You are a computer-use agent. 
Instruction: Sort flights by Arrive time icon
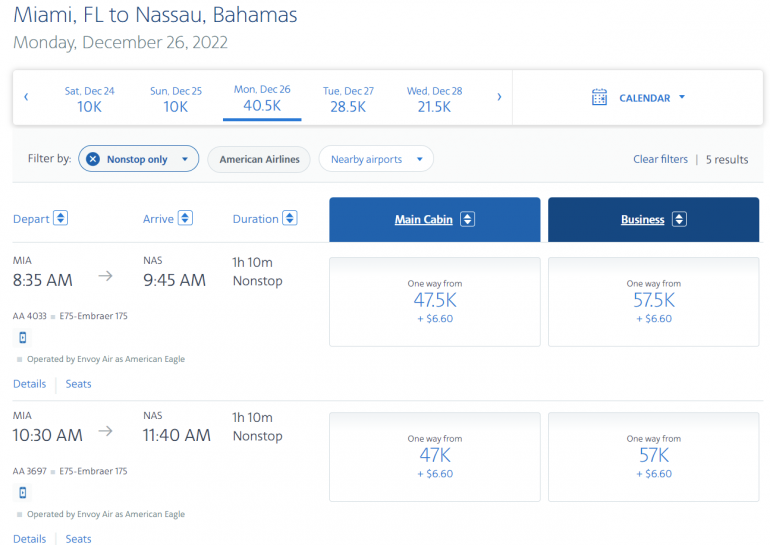tap(185, 218)
